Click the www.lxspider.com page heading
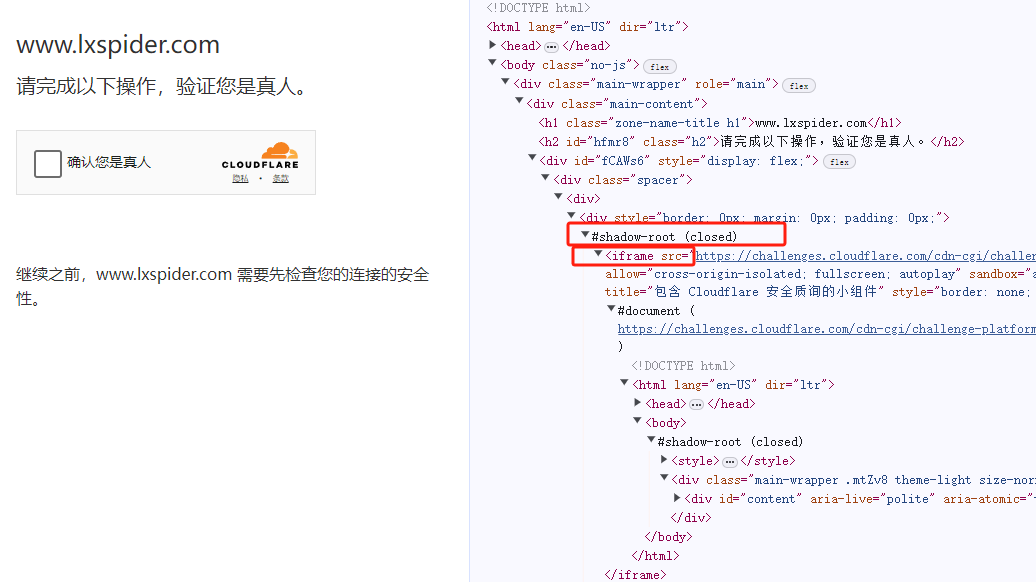This screenshot has height=582, width=1036. 118,45
